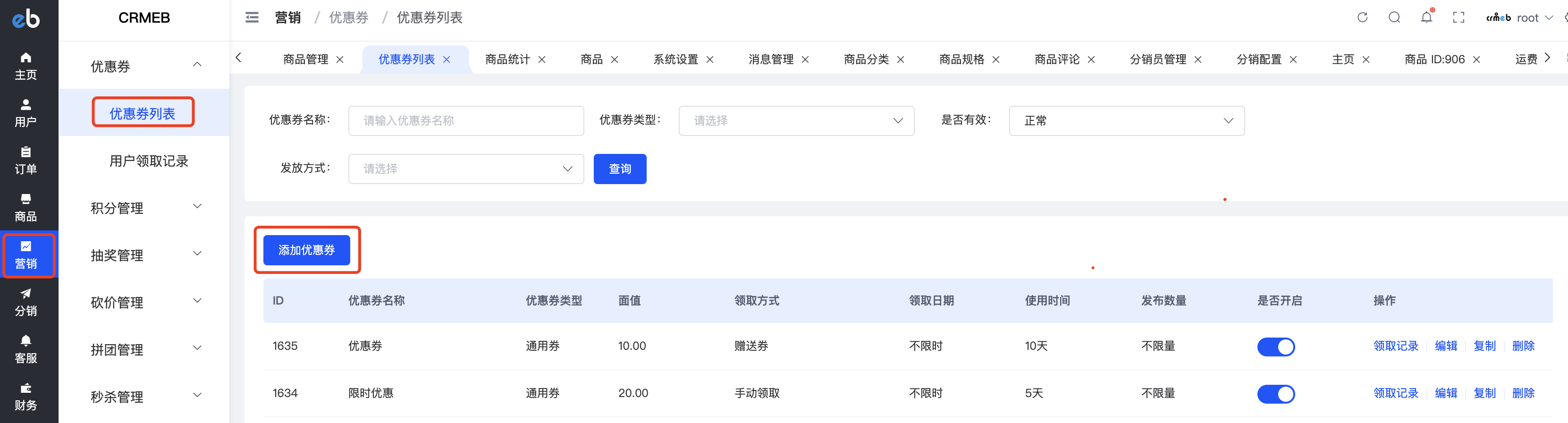
Task: Open notifications bell in header
Action: coord(1426,17)
